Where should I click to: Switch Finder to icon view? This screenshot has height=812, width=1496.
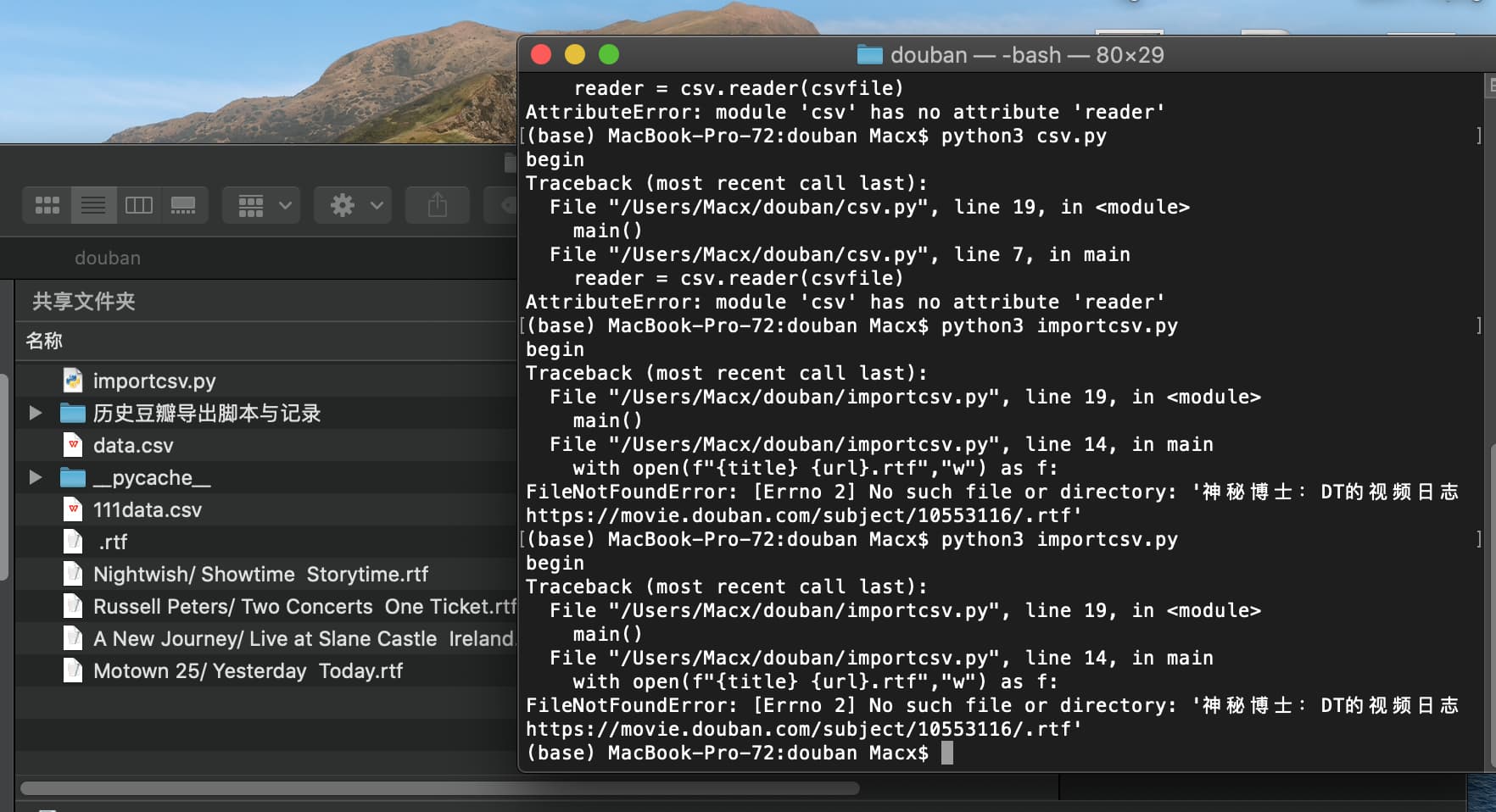pos(47,205)
